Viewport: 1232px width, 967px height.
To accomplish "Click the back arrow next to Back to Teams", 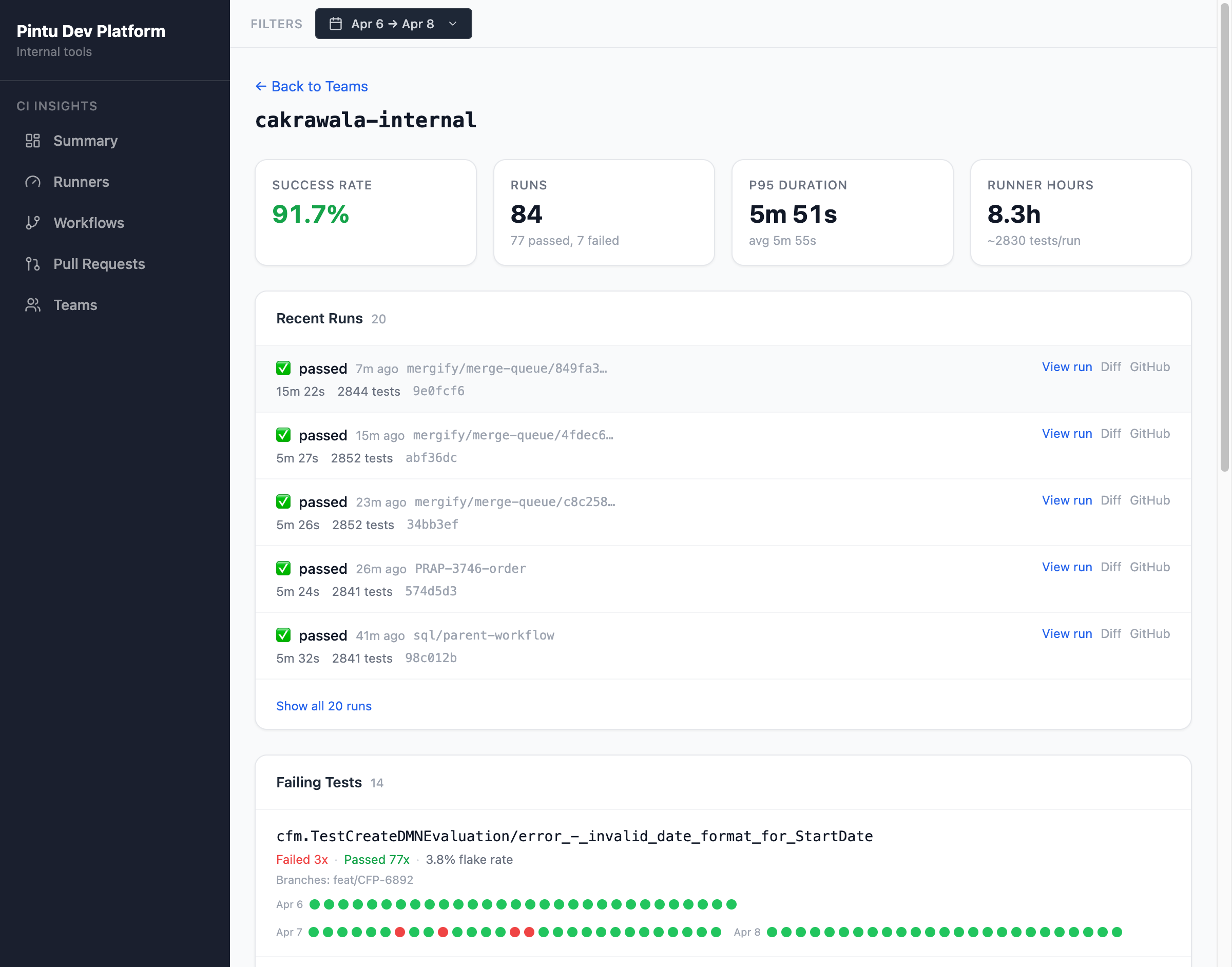I will [260, 86].
